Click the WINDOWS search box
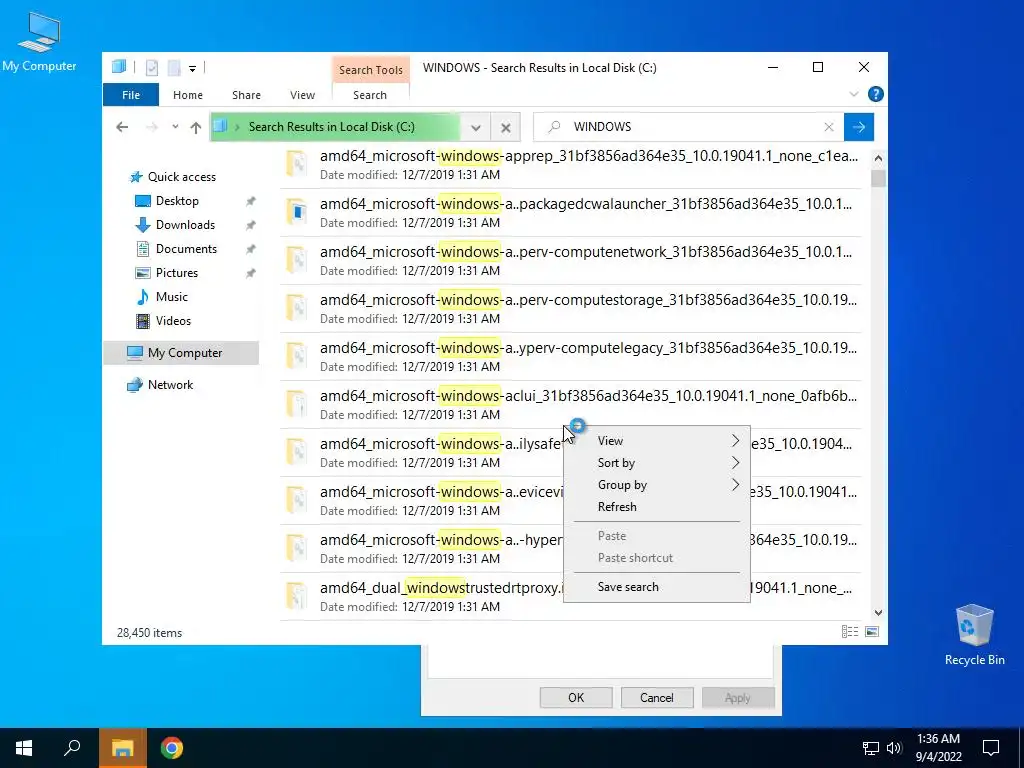 pyautogui.click(x=687, y=127)
